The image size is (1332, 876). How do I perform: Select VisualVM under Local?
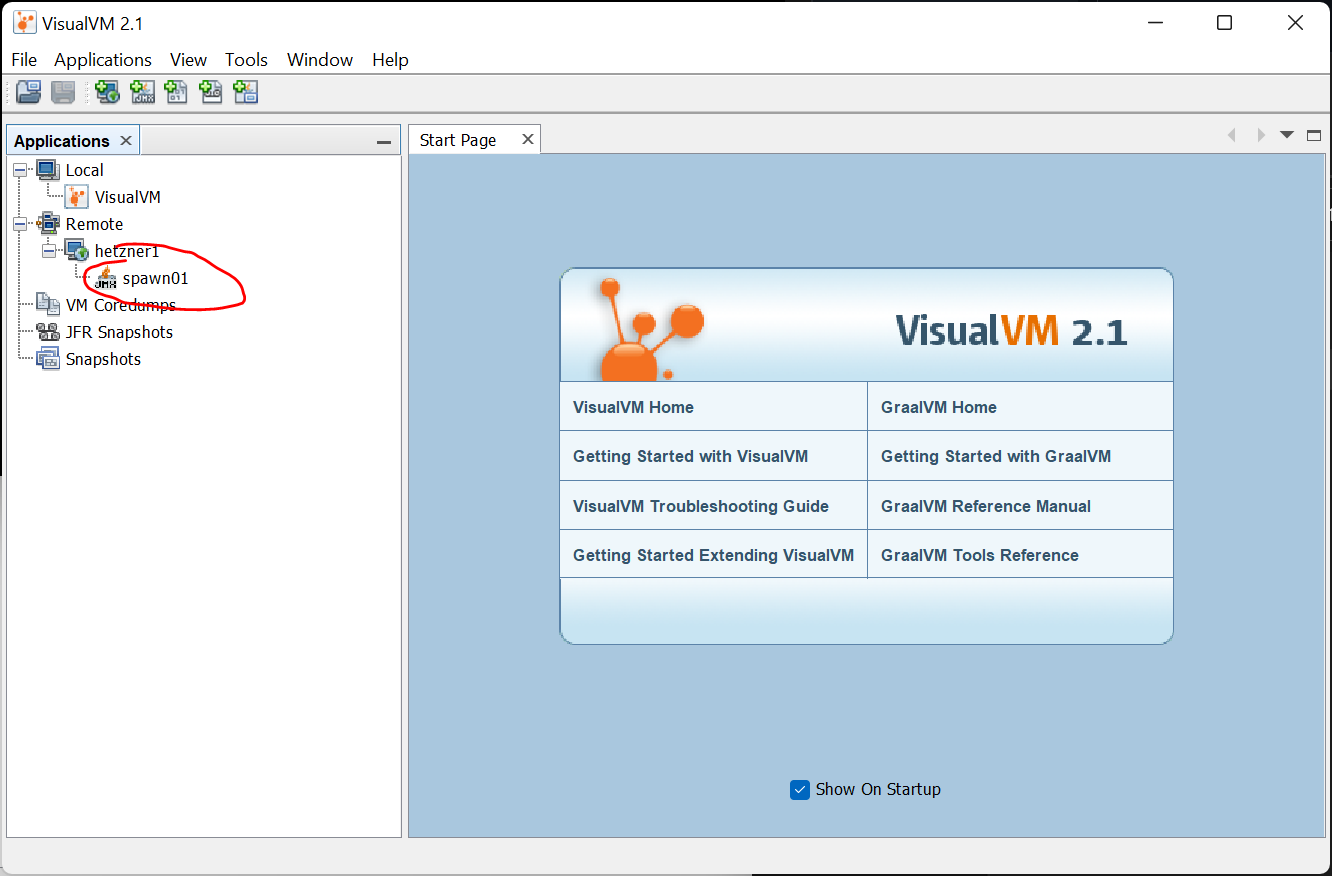[x=127, y=197]
